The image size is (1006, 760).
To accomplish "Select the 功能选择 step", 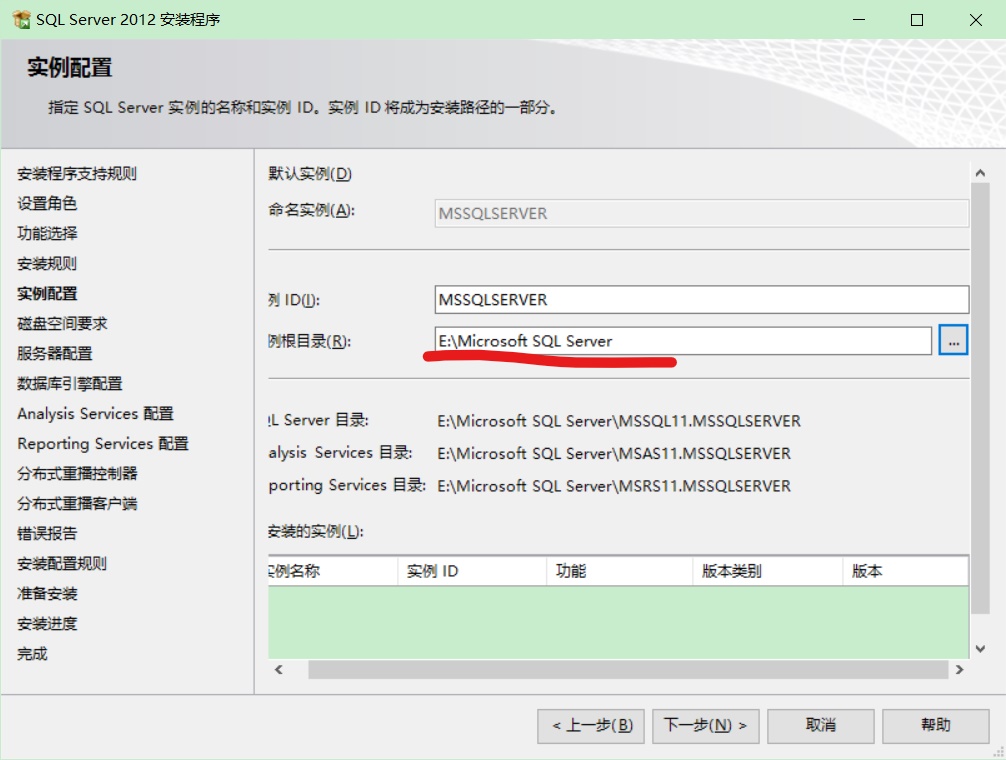I will 47,233.
